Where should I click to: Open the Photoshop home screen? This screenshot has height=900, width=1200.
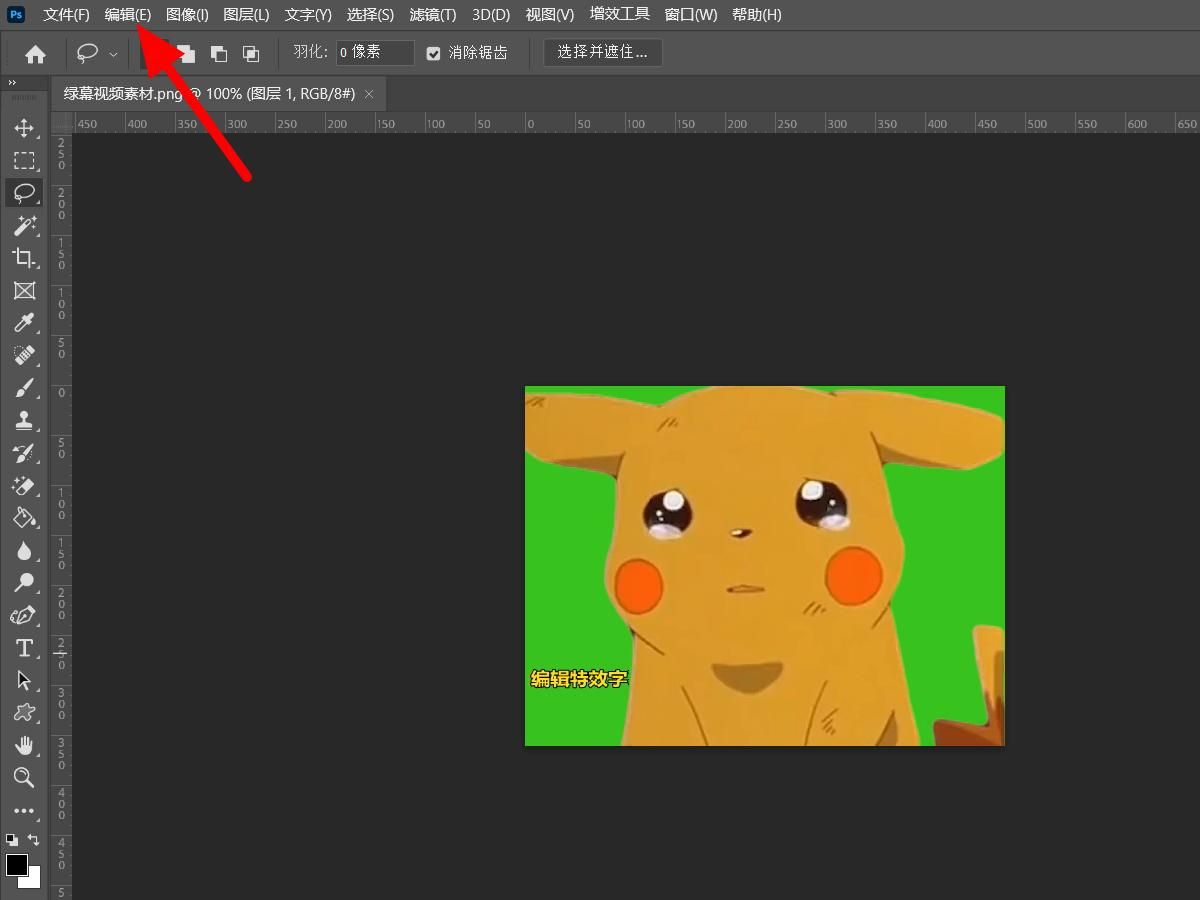click(35, 53)
